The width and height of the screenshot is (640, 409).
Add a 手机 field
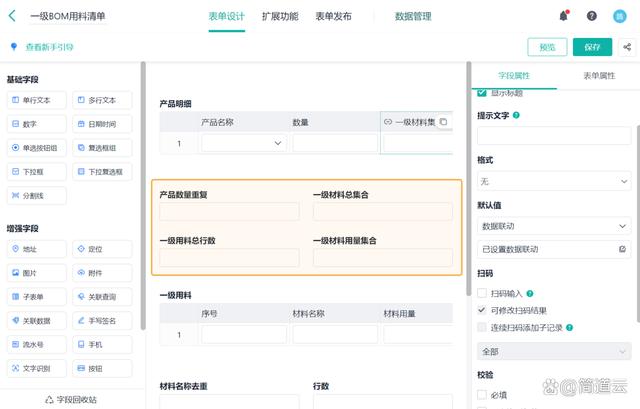(102, 345)
